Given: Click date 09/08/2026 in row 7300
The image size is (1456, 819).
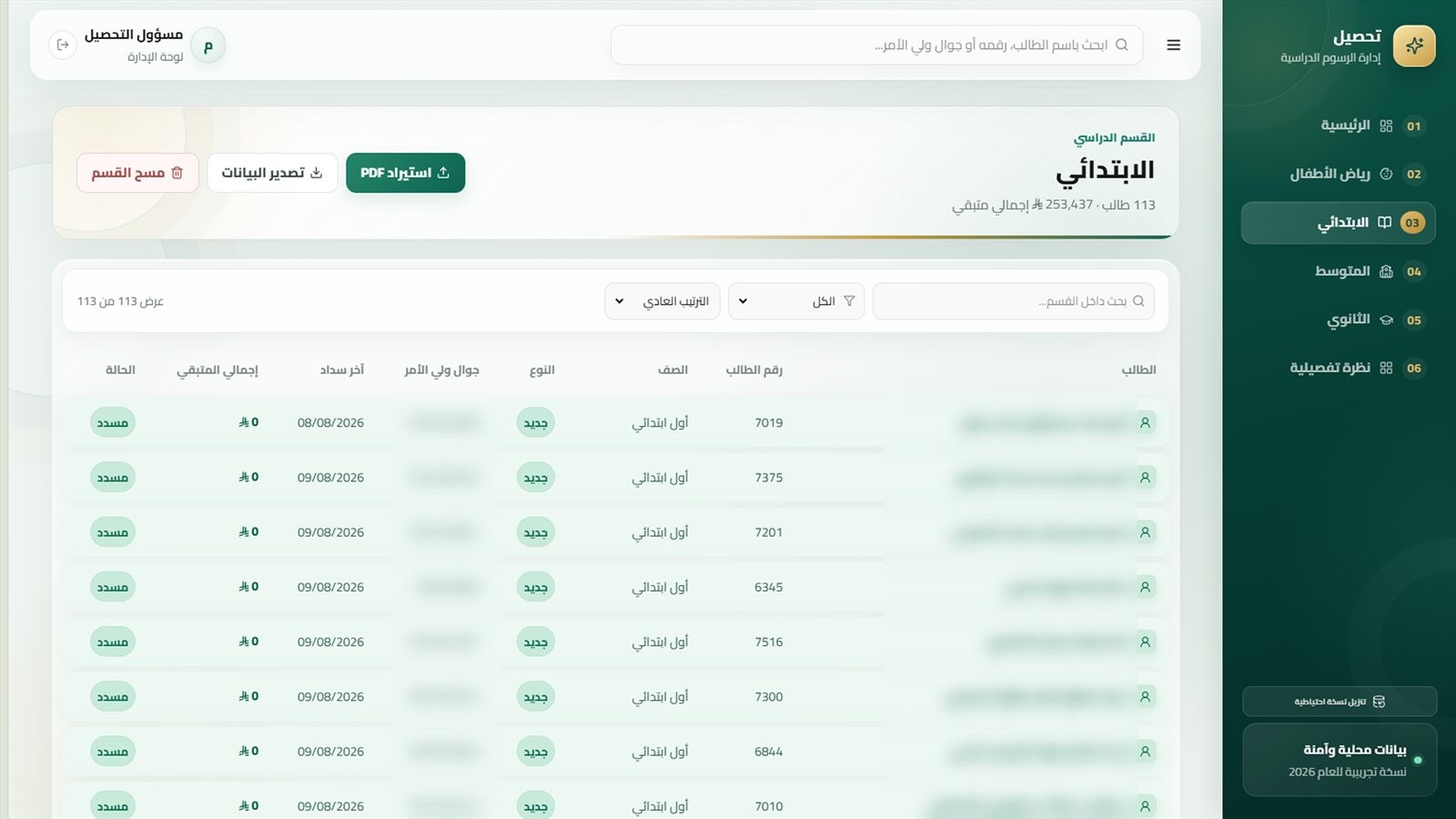Looking at the screenshot, I should (330, 696).
